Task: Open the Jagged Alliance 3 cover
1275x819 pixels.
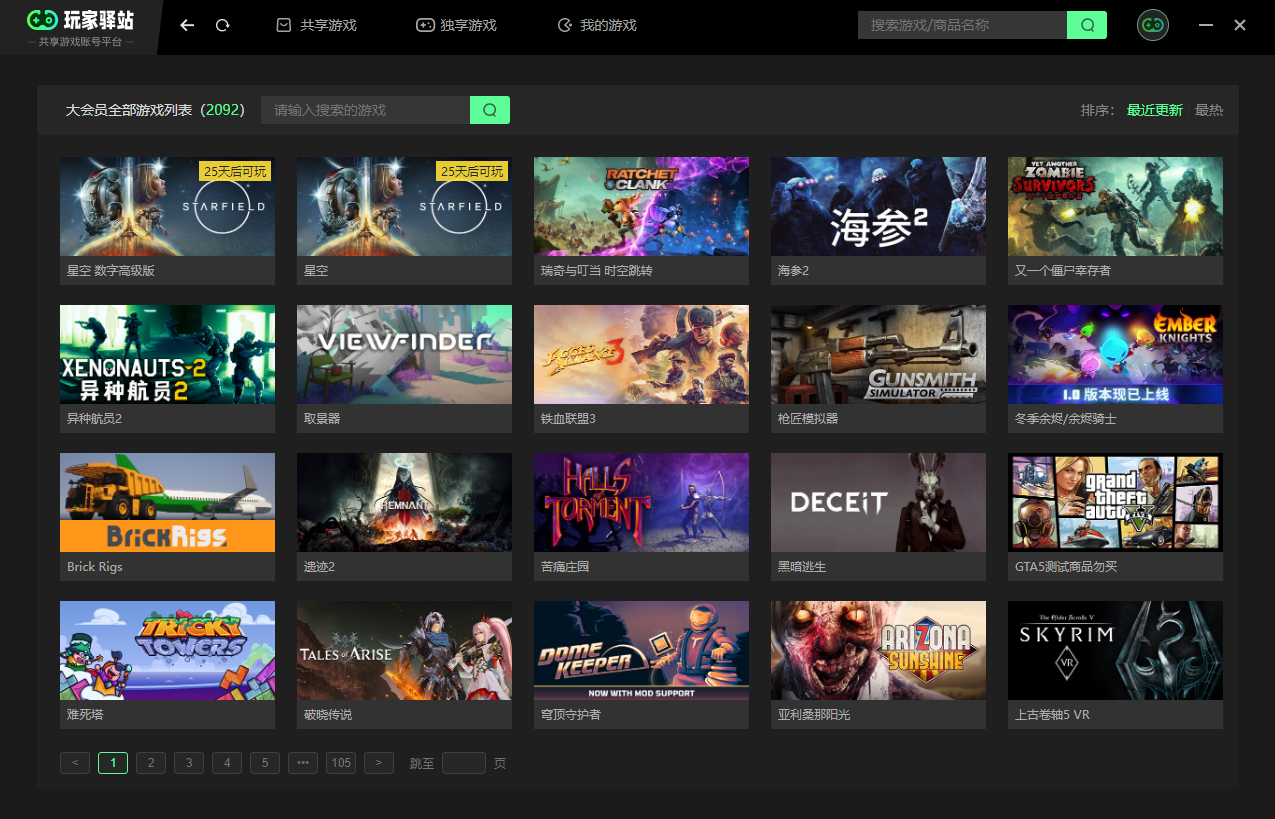Action: 641,354
